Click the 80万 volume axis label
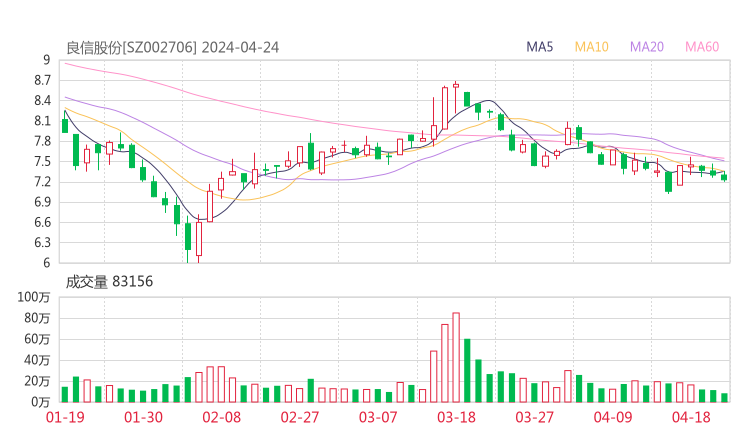This screenshot has width=740, height=440. 37,318
